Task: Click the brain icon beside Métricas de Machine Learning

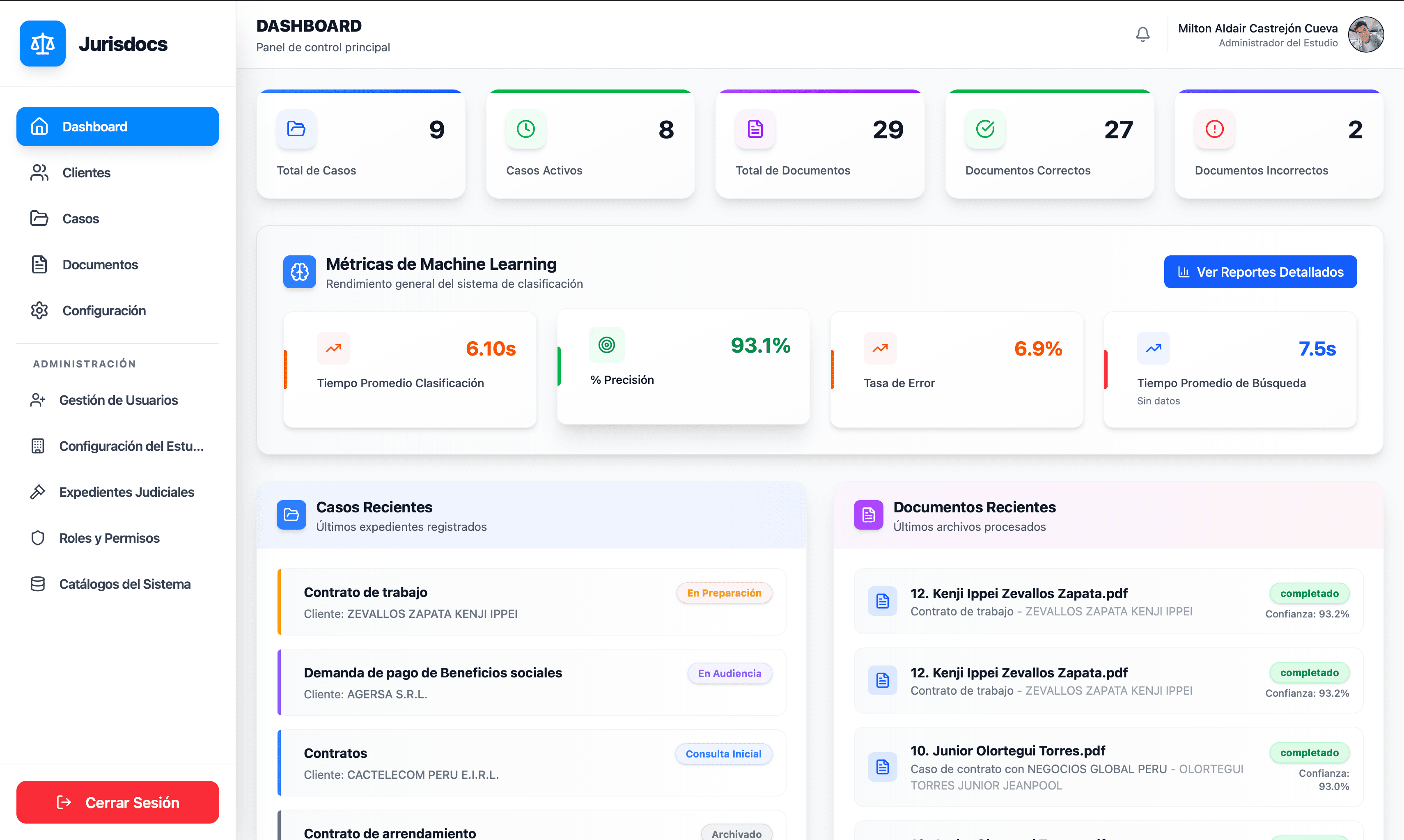Action: pyautogui.click(x=299, y=272)
